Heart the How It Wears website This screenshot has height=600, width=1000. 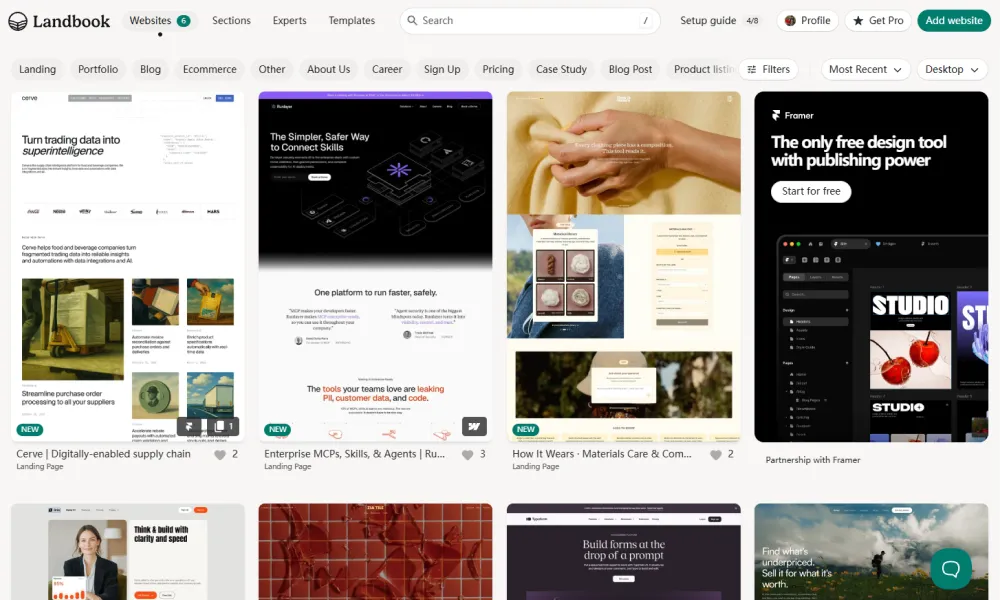(715, 454)
